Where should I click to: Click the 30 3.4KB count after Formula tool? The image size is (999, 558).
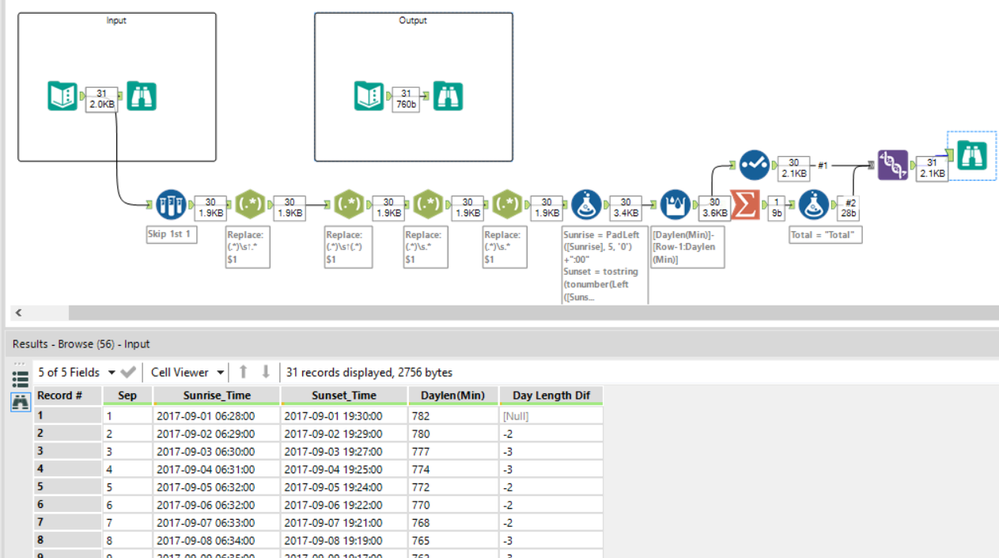tap(626, 208)
